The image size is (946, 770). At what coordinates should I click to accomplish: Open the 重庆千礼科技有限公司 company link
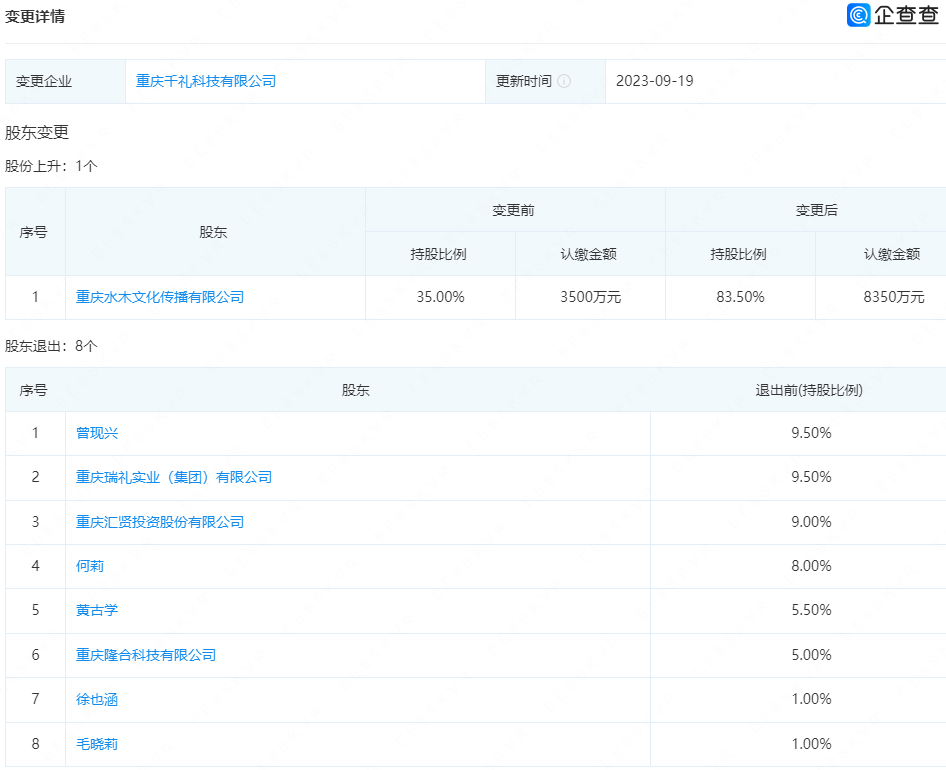pos(206,81)
